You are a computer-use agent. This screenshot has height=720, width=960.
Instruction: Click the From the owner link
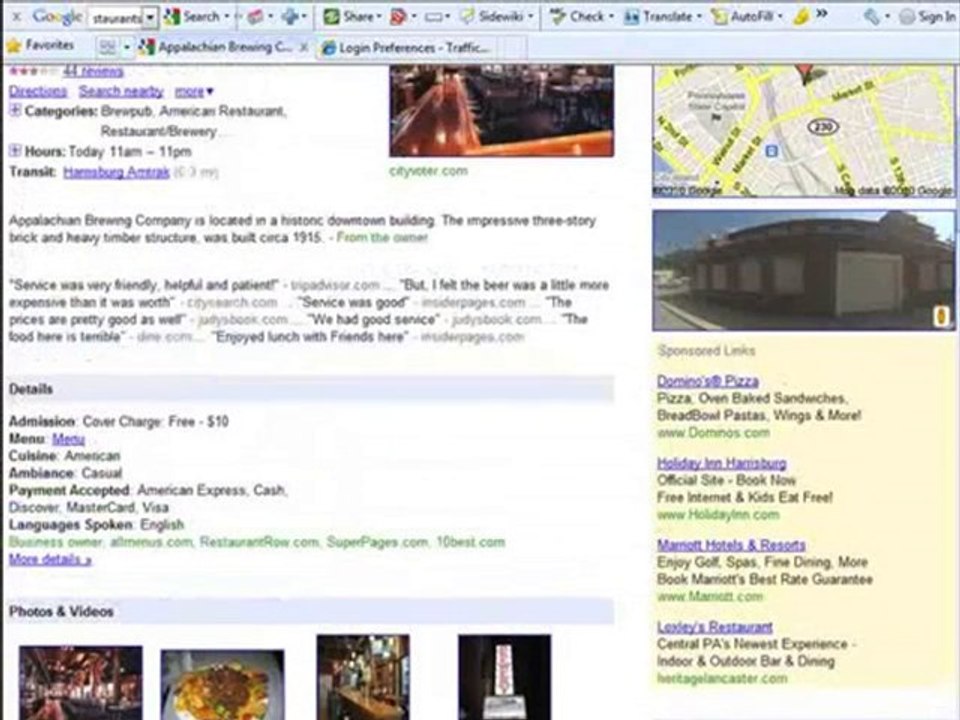coord(382,238)
